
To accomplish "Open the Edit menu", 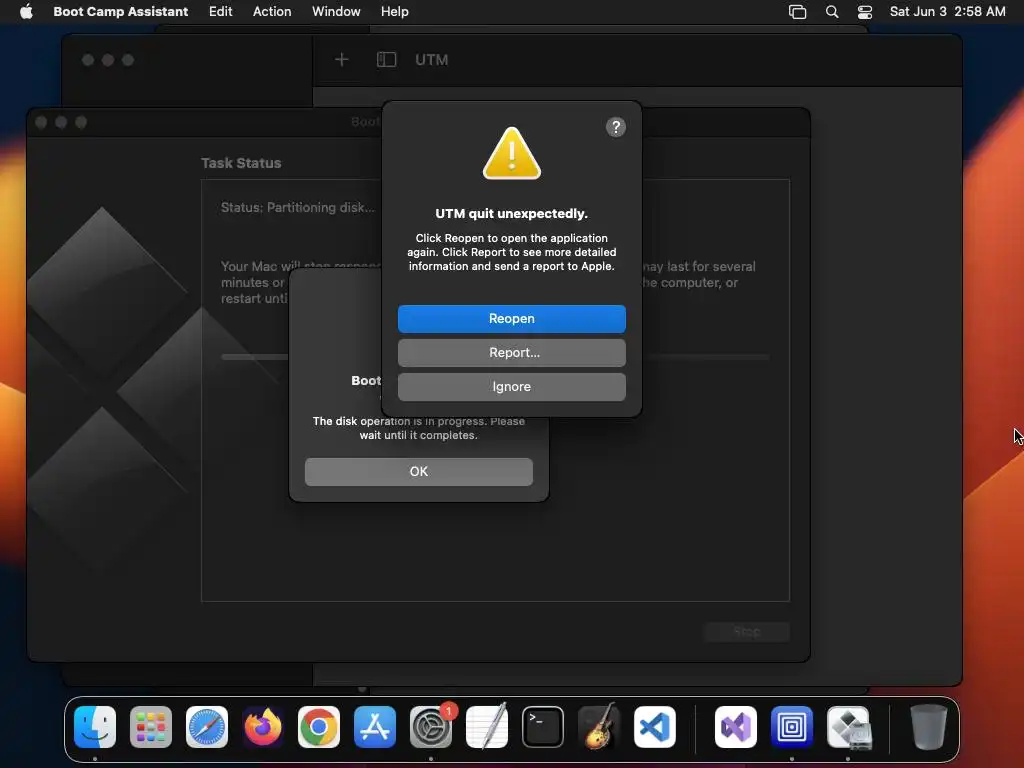I will (x=220, y=12).
